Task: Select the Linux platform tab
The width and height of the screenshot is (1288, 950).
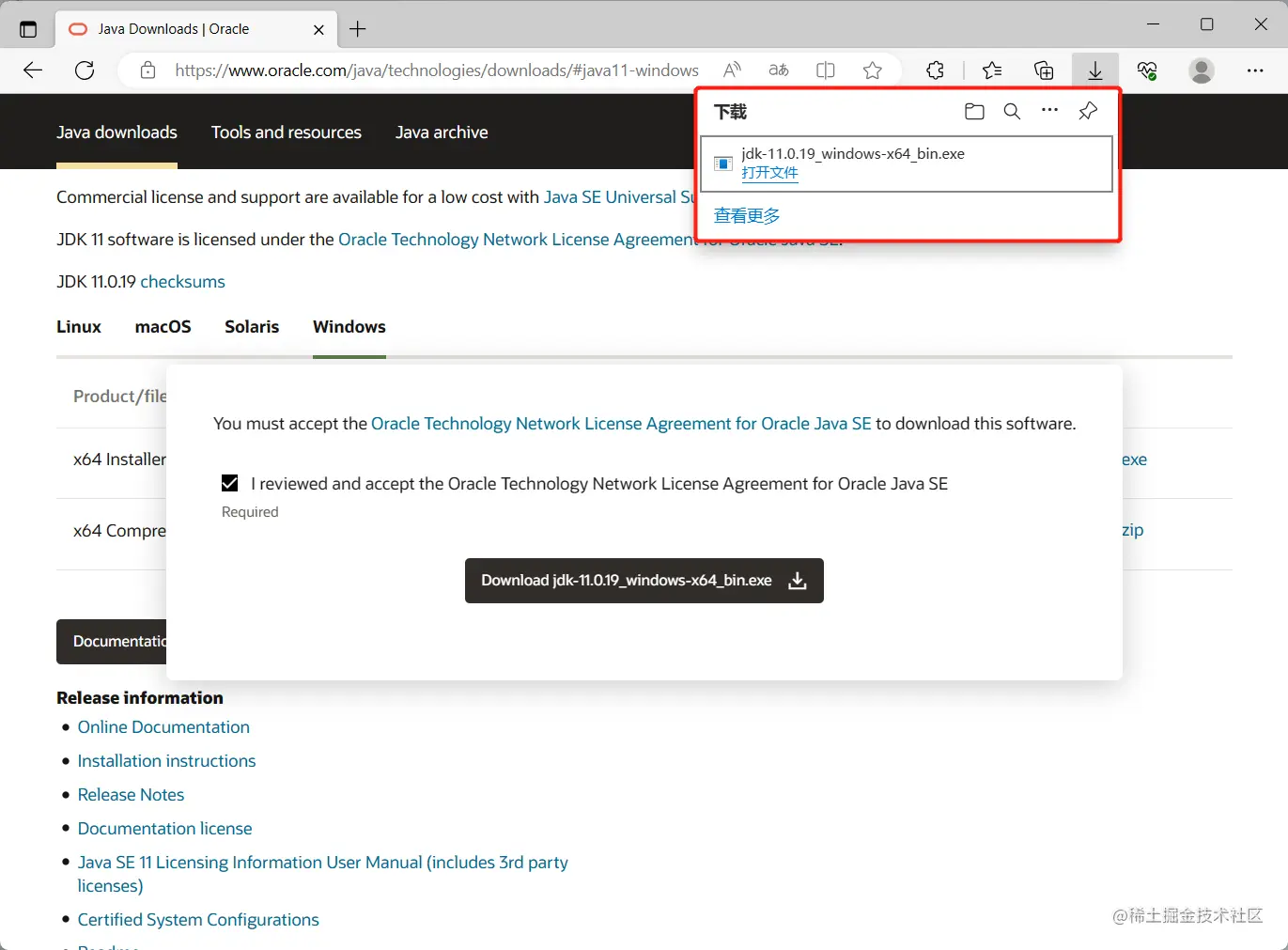Action: 79,327
